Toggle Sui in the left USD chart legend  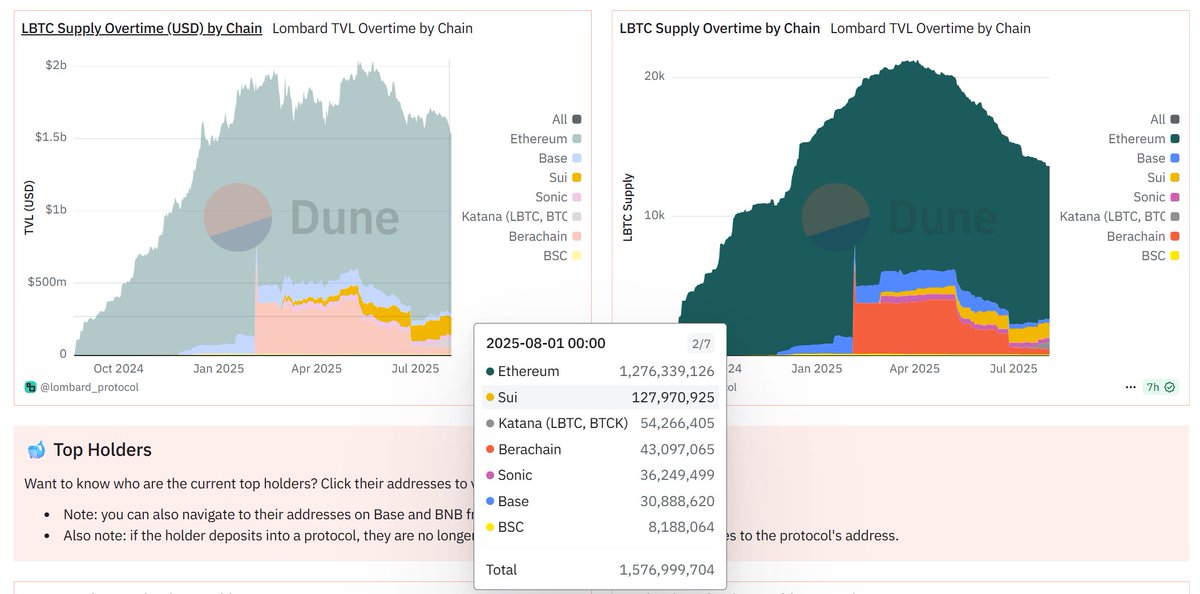[565, 178]
